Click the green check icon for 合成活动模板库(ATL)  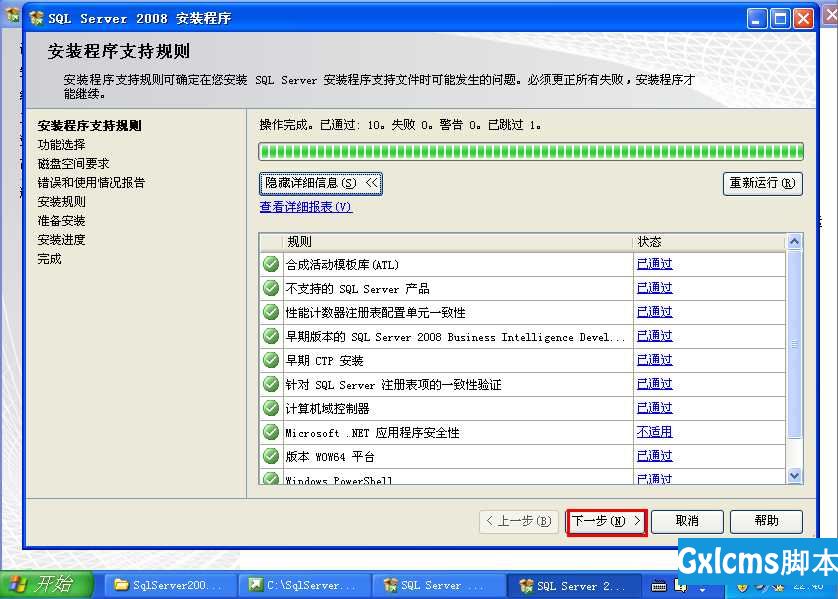271,264
